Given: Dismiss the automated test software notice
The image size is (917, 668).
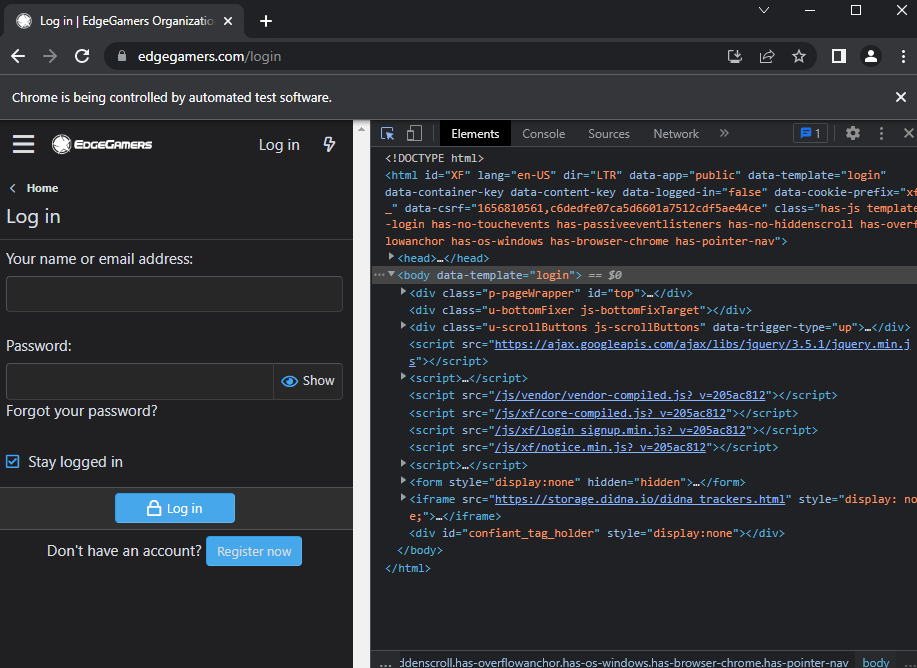Looking at the screenshot, I should [x=901, y=97].
